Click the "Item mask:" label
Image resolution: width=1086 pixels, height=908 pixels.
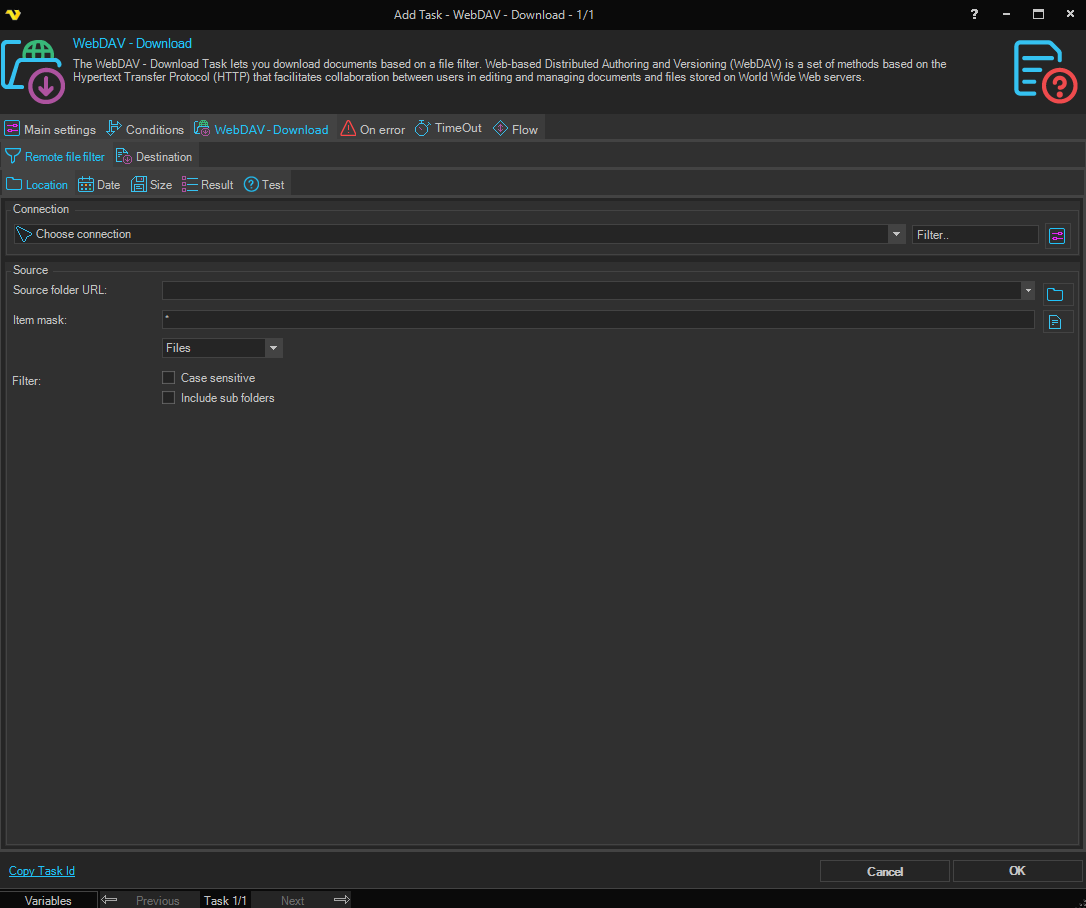[x=39, y=320]
